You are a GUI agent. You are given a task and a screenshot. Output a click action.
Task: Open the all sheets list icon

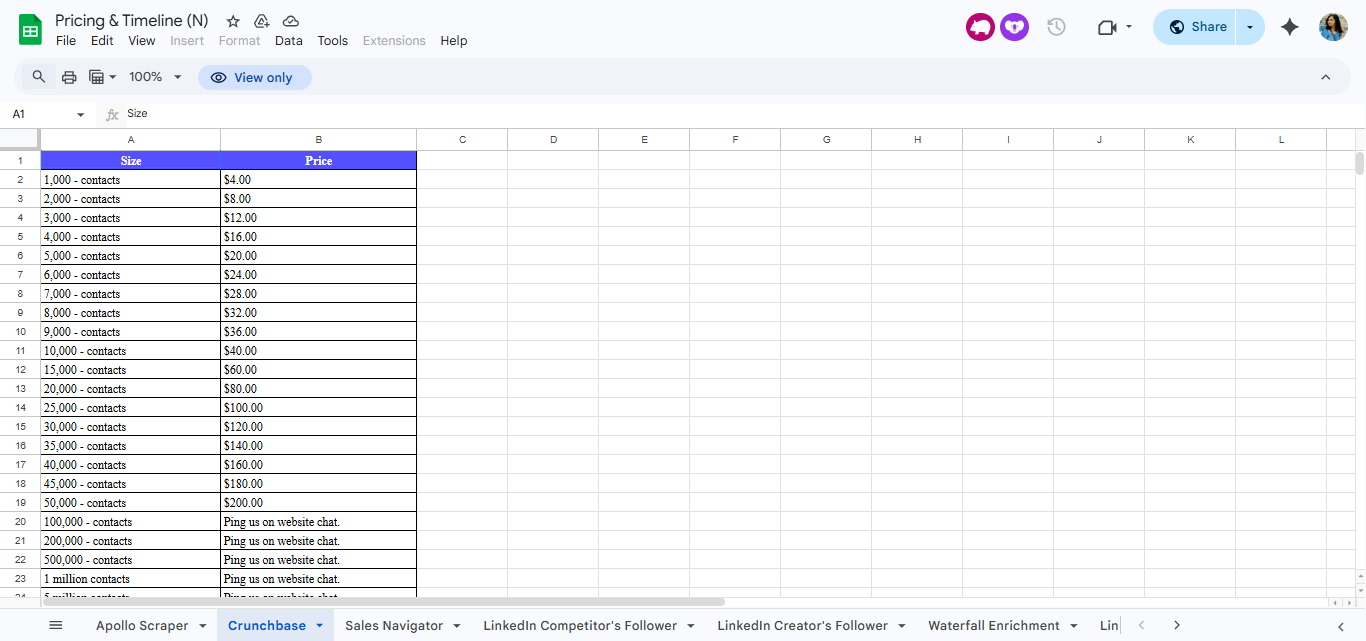tap(56, 625)
